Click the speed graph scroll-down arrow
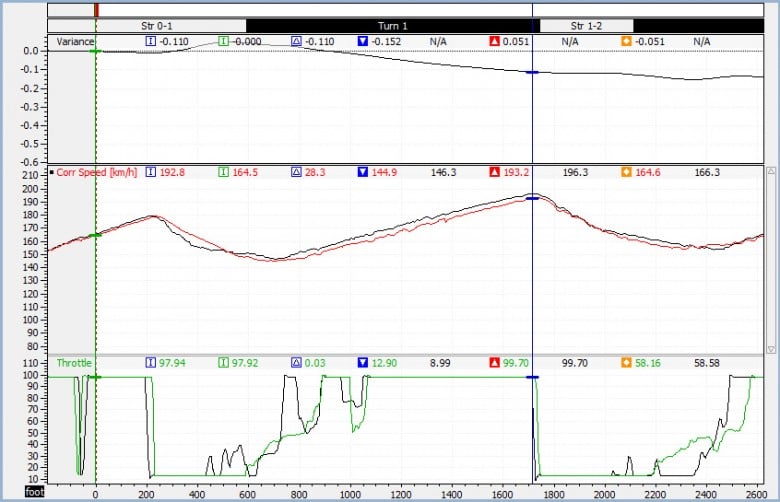The width and height of the screenshot is (780, 502). tap(771, 350)
